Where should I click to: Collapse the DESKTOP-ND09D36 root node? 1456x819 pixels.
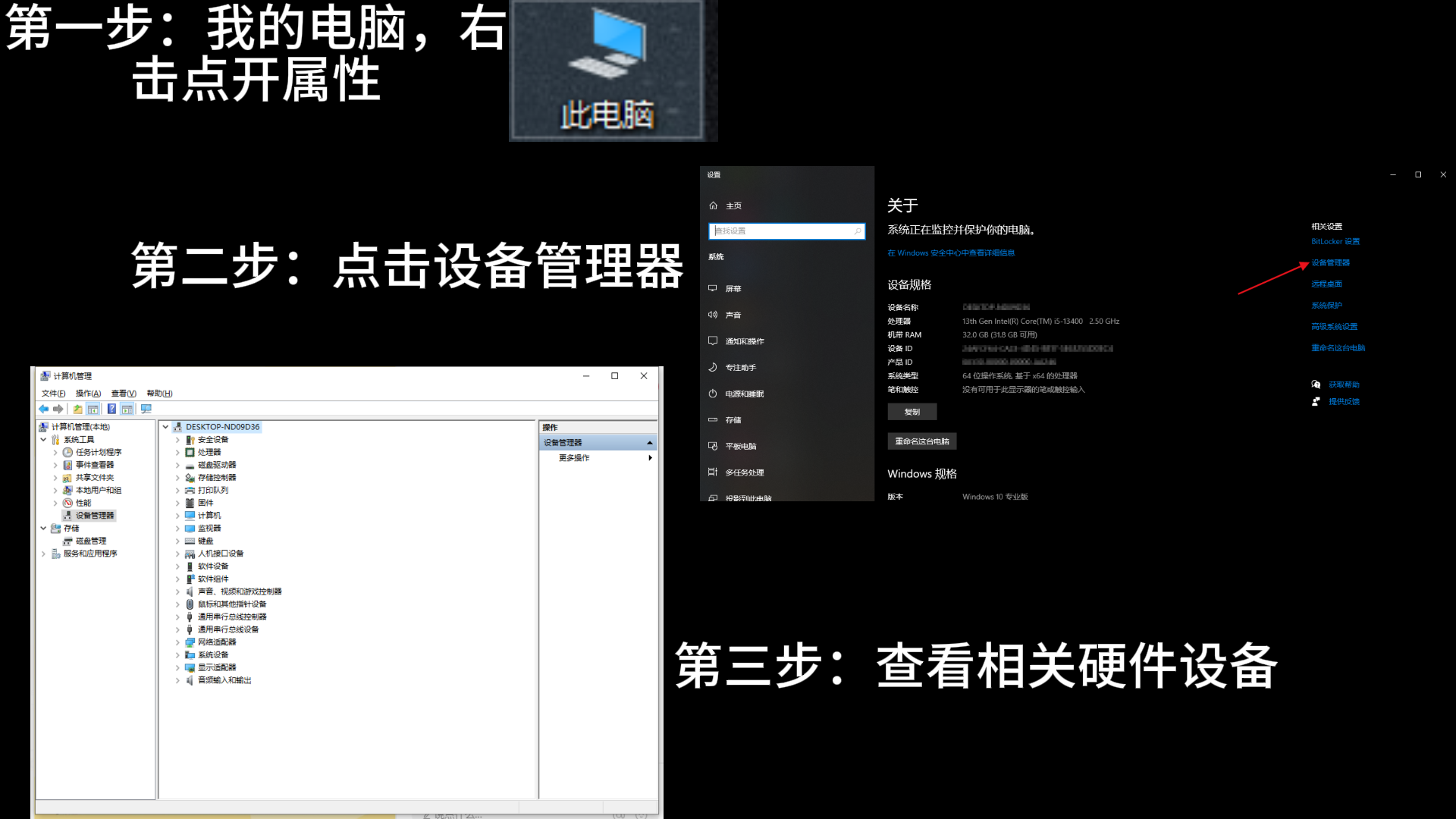[165, 427]
